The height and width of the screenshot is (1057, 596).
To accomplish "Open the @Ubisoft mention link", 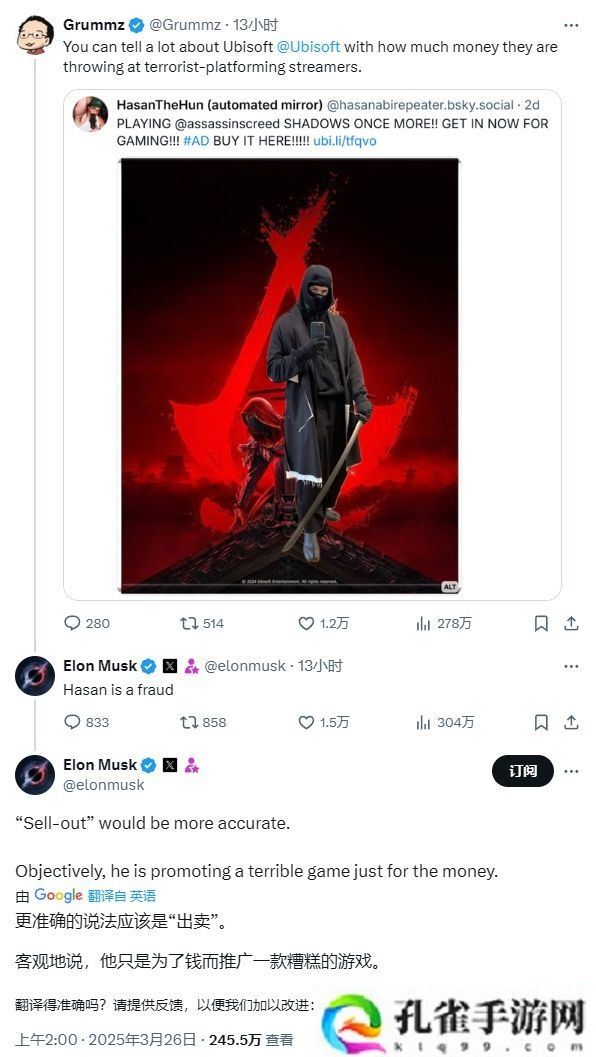I will [x=309, y=47].
